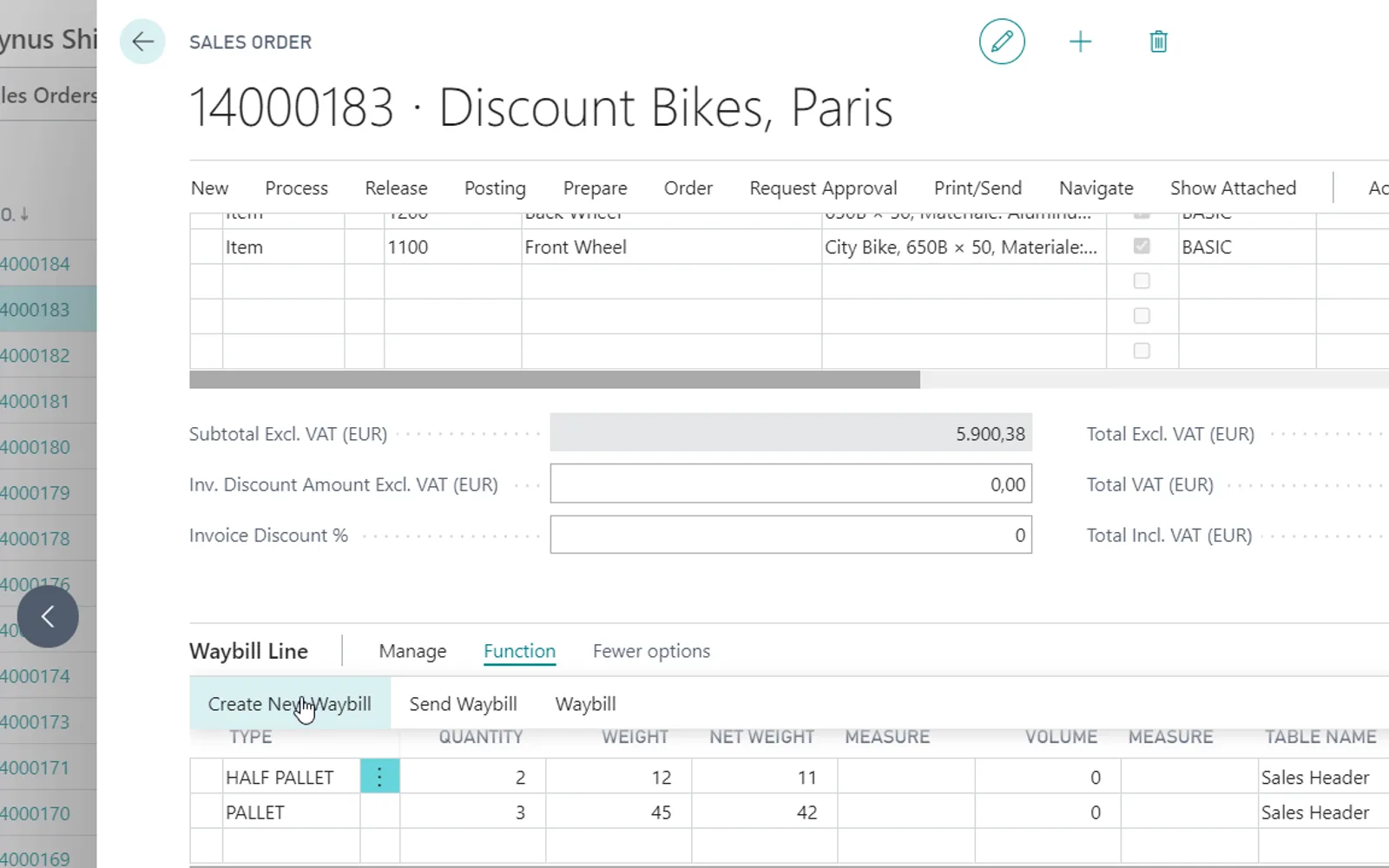Open the Request Approval menu
The height and width of the screenshot is (868, 1389).
[x=823, y=188]
